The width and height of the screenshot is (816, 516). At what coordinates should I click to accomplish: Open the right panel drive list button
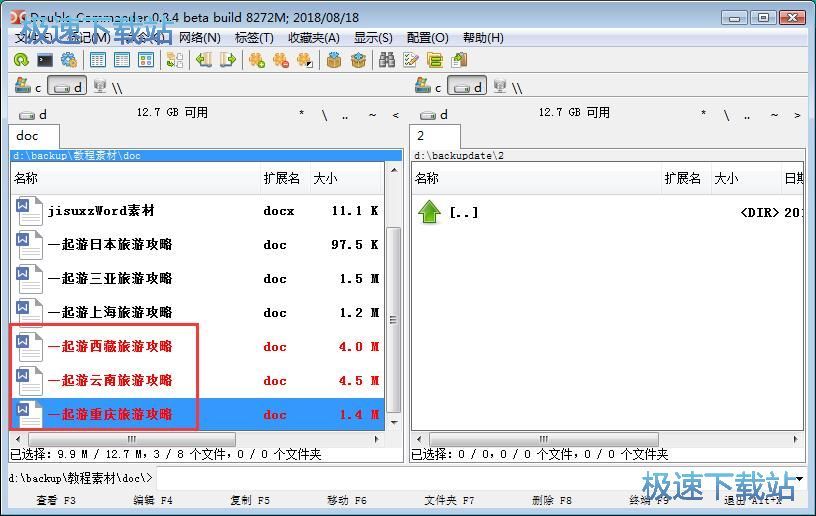tap(433, 114)
